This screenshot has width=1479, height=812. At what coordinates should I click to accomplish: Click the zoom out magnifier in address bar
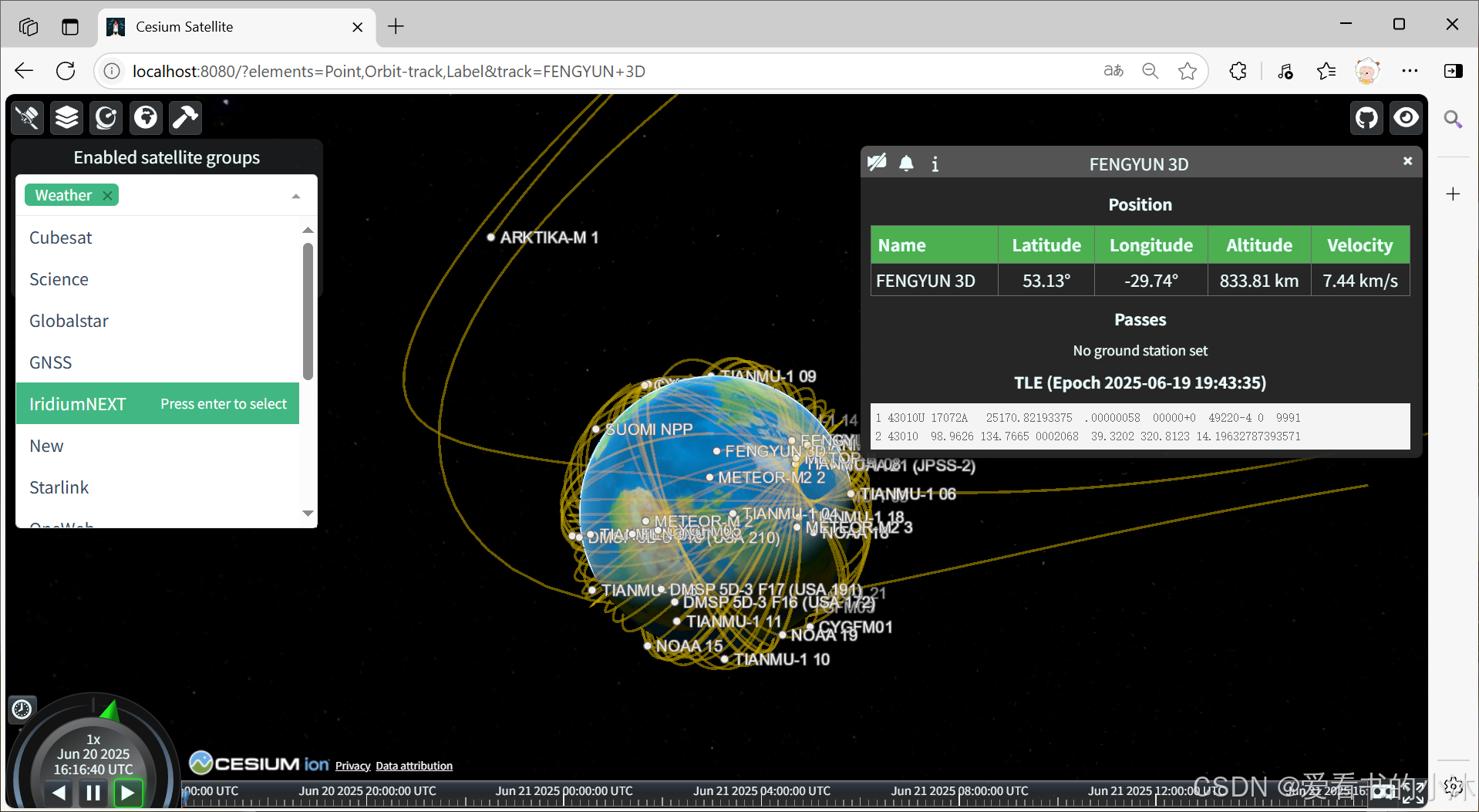pos(1150,71)
